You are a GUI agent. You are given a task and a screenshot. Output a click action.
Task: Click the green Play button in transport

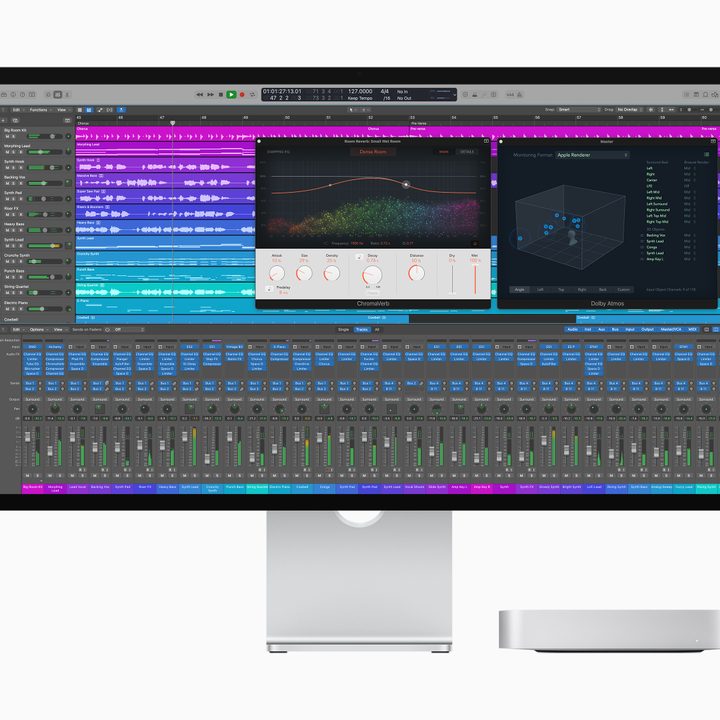coord(231,95)
